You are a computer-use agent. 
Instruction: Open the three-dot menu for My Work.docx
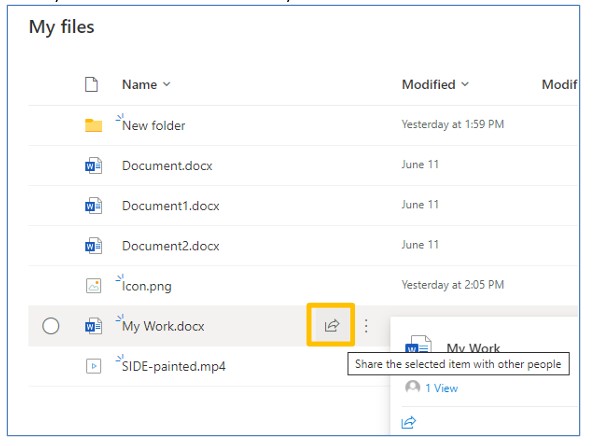click(366, 326)
